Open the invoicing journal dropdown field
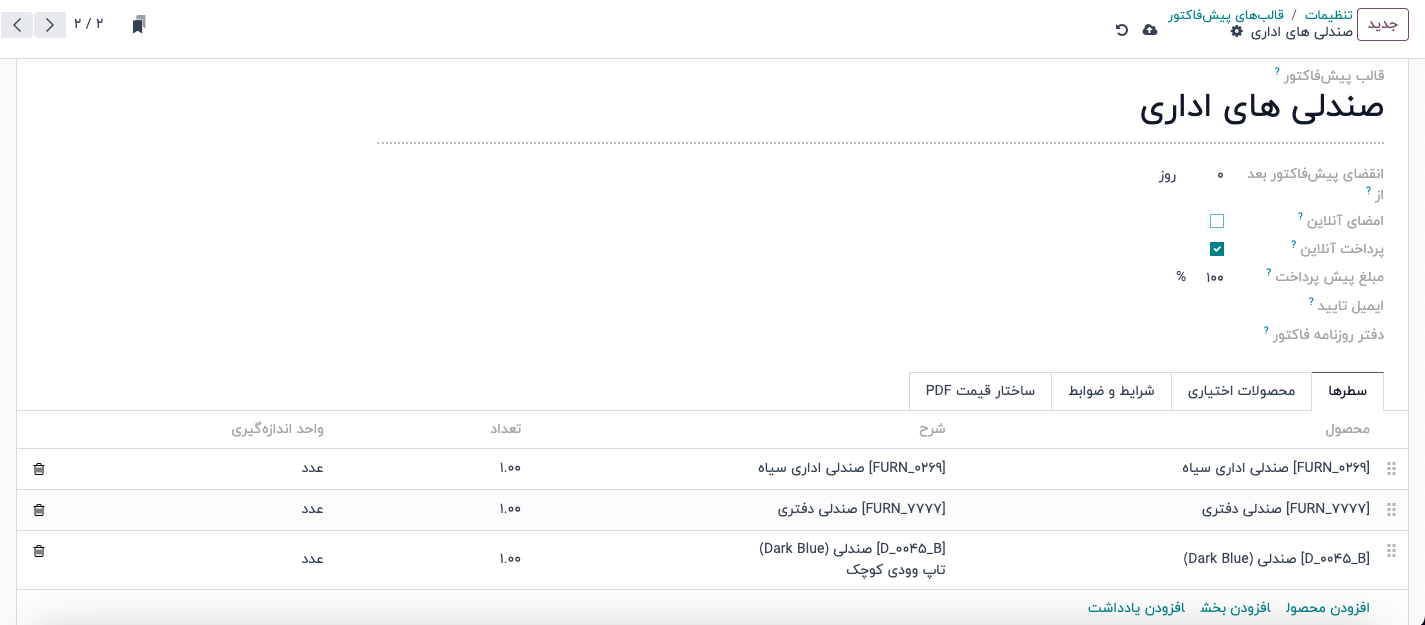This screenshot has height=625, width=1425. coord(1100,335)
